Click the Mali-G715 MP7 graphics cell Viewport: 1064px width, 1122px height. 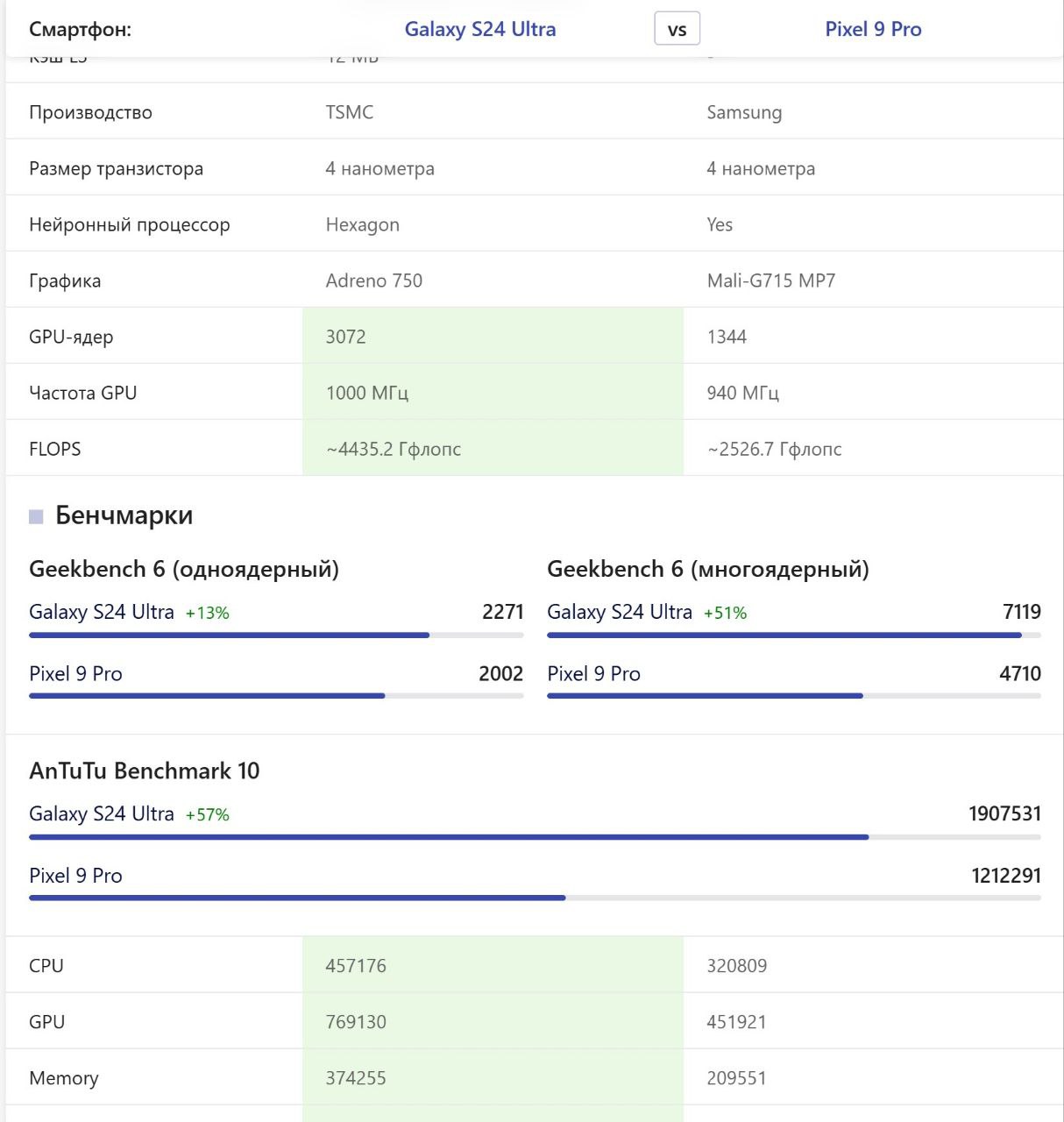771,280
